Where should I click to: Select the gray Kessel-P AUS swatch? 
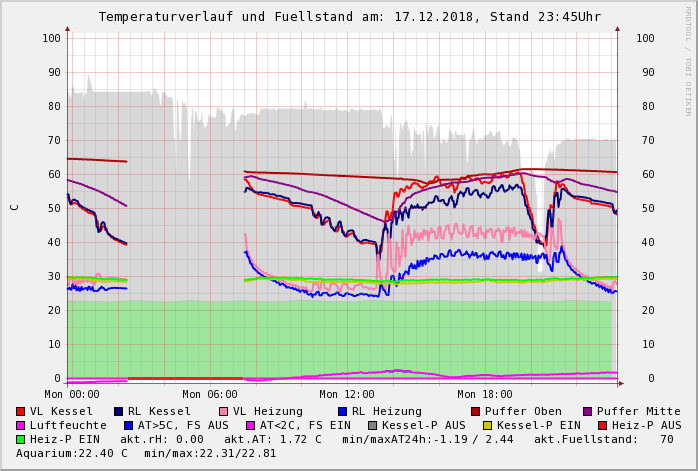click(x=373, y=426)
